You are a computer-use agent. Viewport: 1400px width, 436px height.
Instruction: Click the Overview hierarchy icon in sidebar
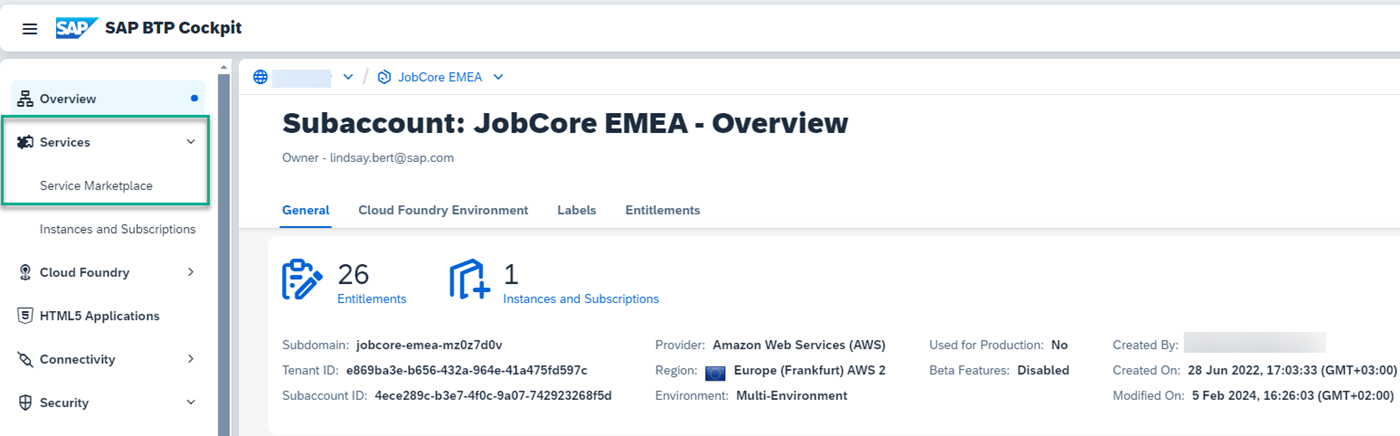tap(25, 99)
